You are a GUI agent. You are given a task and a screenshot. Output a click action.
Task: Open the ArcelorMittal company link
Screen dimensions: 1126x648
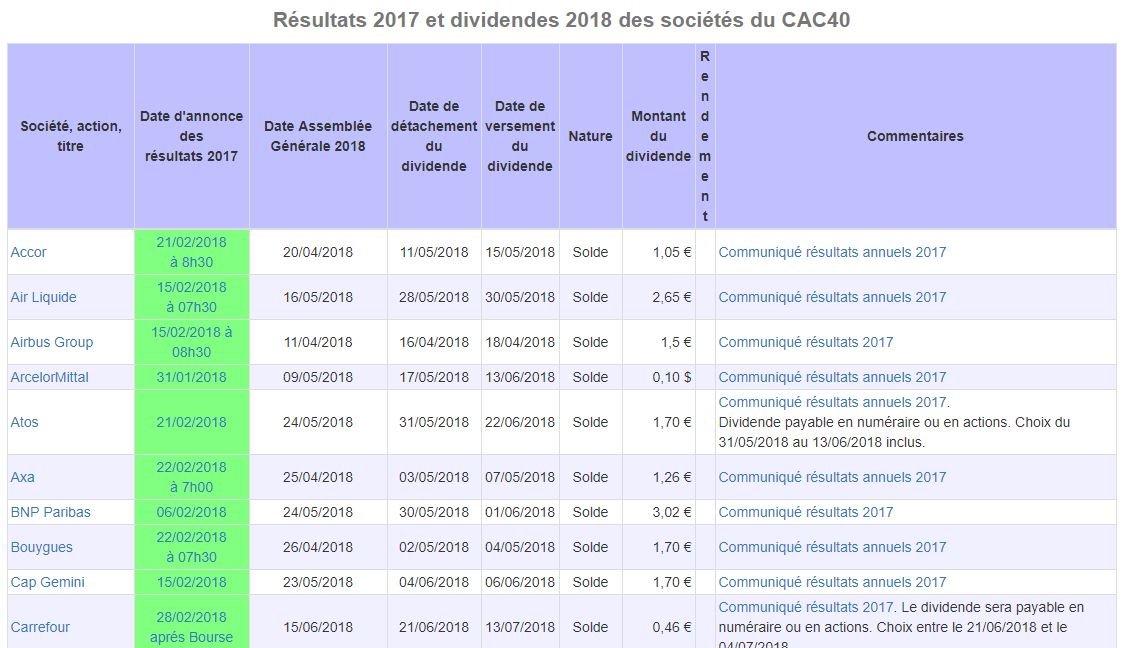coord(50,377)
